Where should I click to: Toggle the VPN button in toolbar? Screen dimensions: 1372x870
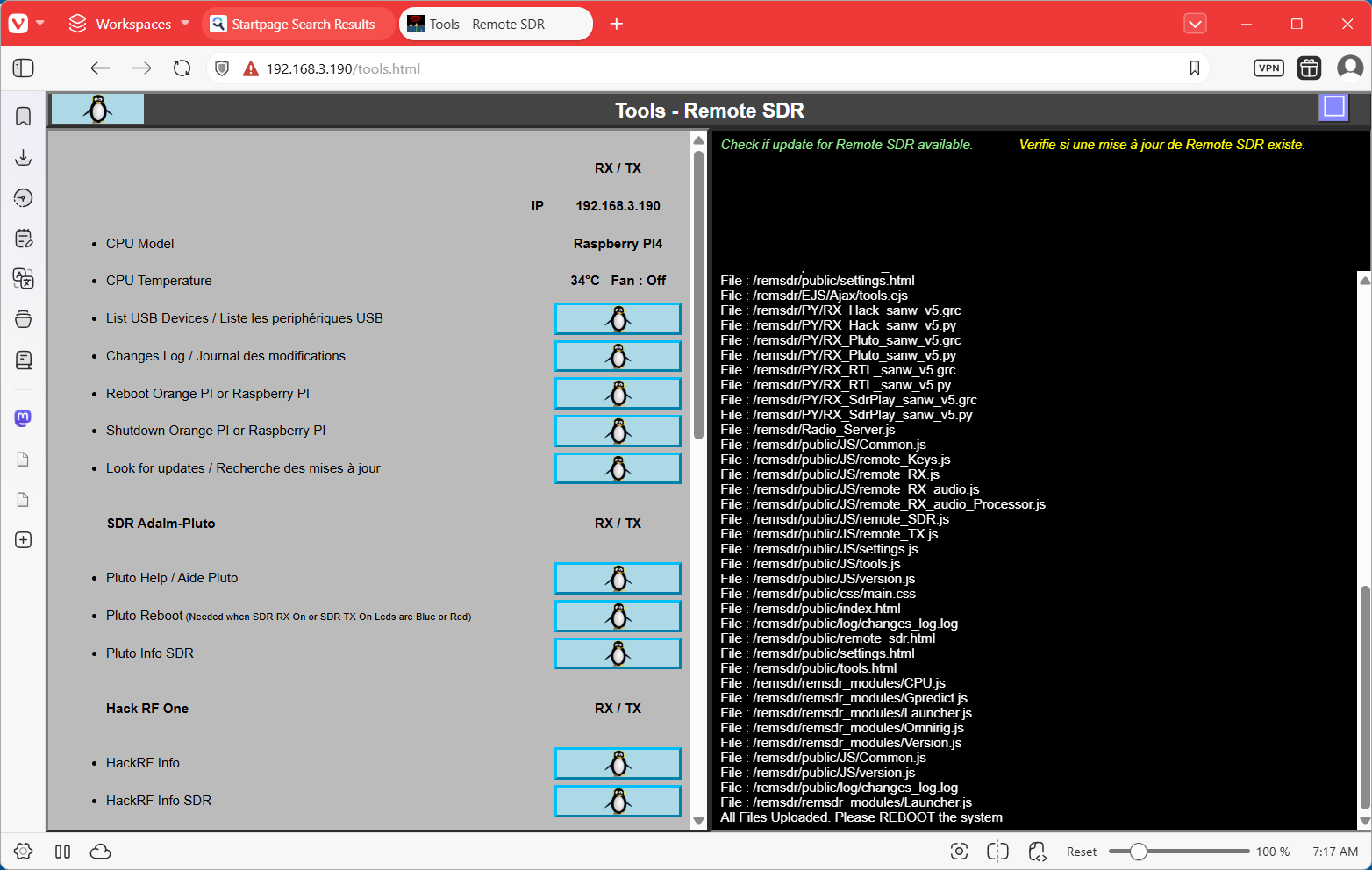tap(1268, 68)
